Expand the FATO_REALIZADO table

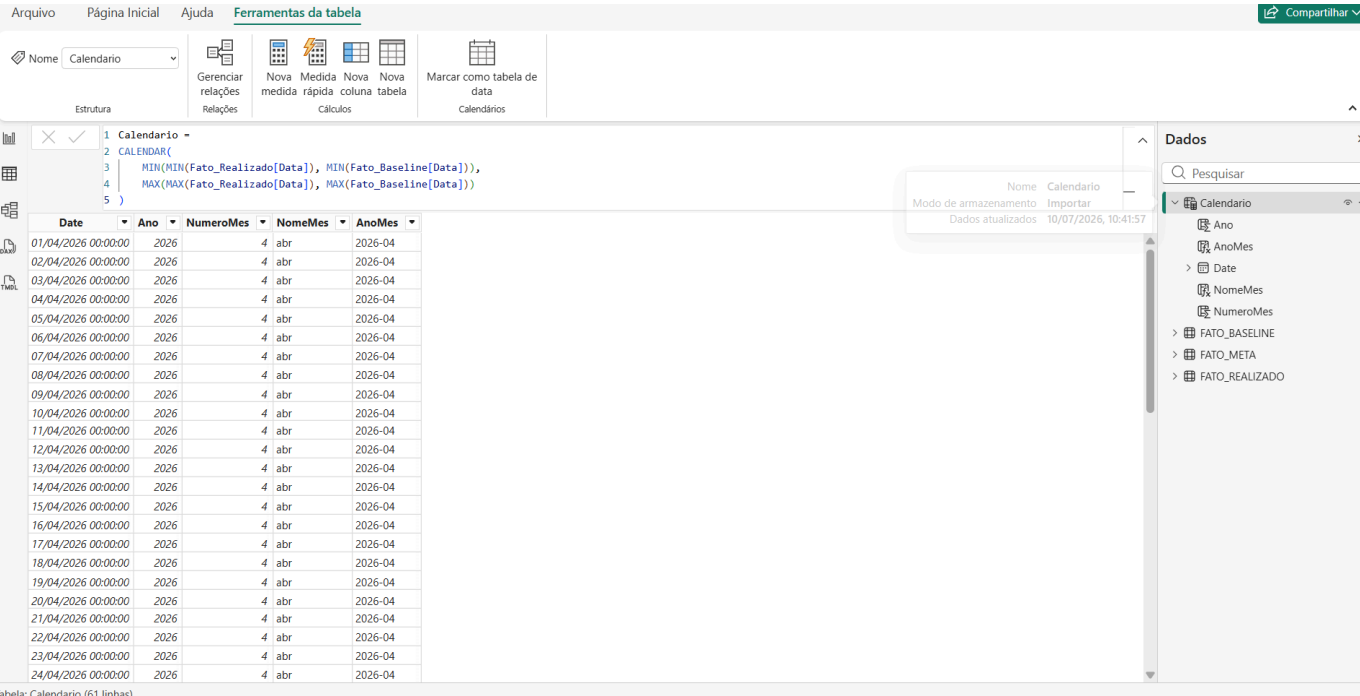(1175, 377)
